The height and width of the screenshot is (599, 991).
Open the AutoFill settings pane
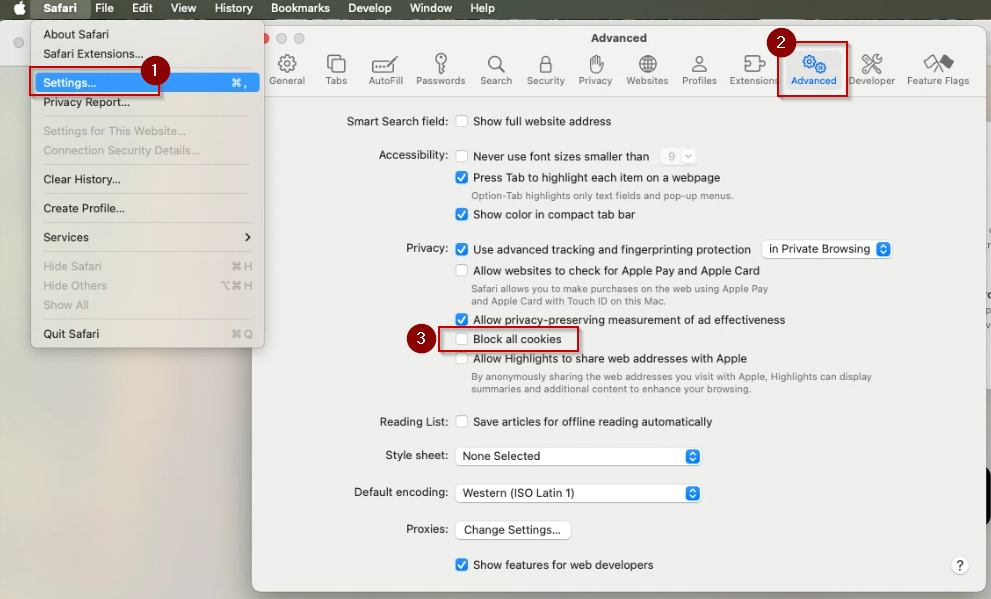point(386,67)
